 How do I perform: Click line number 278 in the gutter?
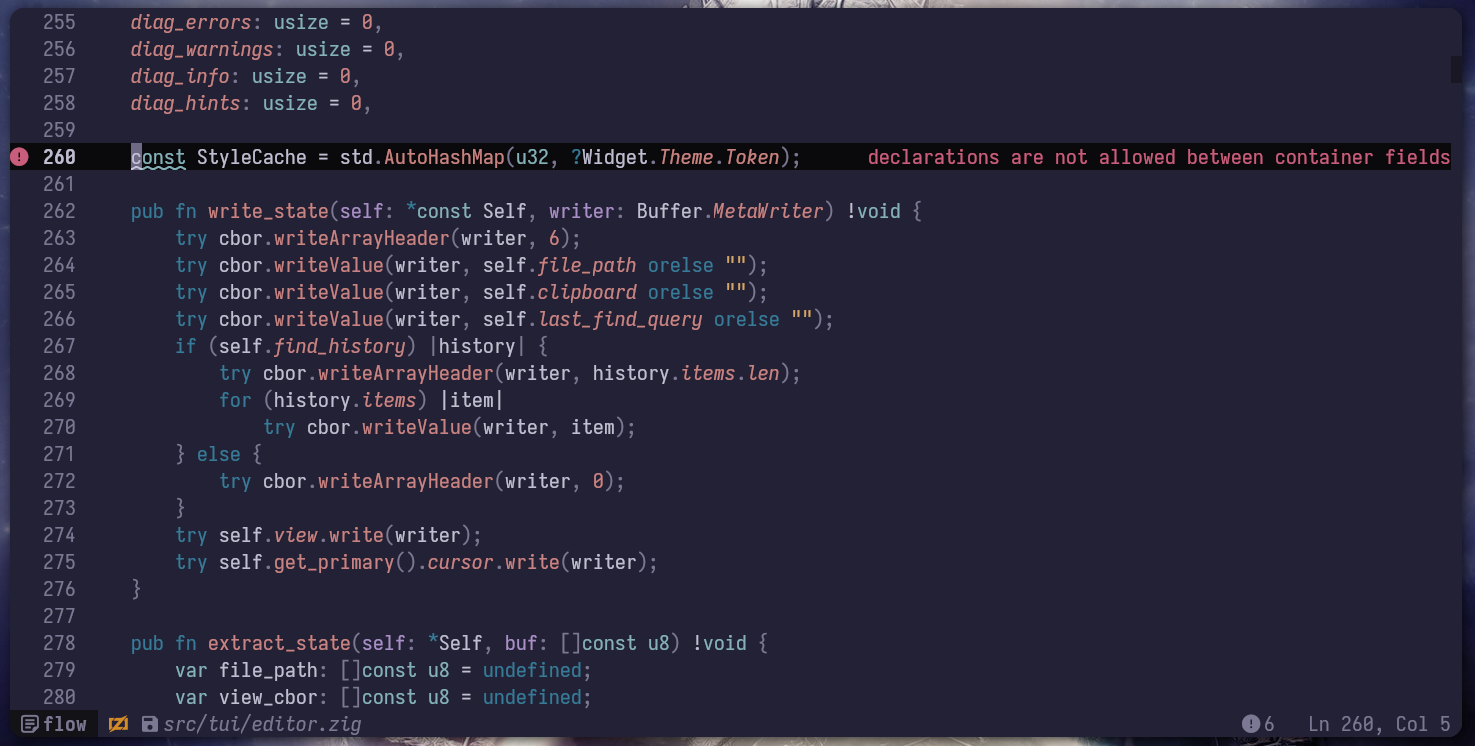[x=59, y=643]
